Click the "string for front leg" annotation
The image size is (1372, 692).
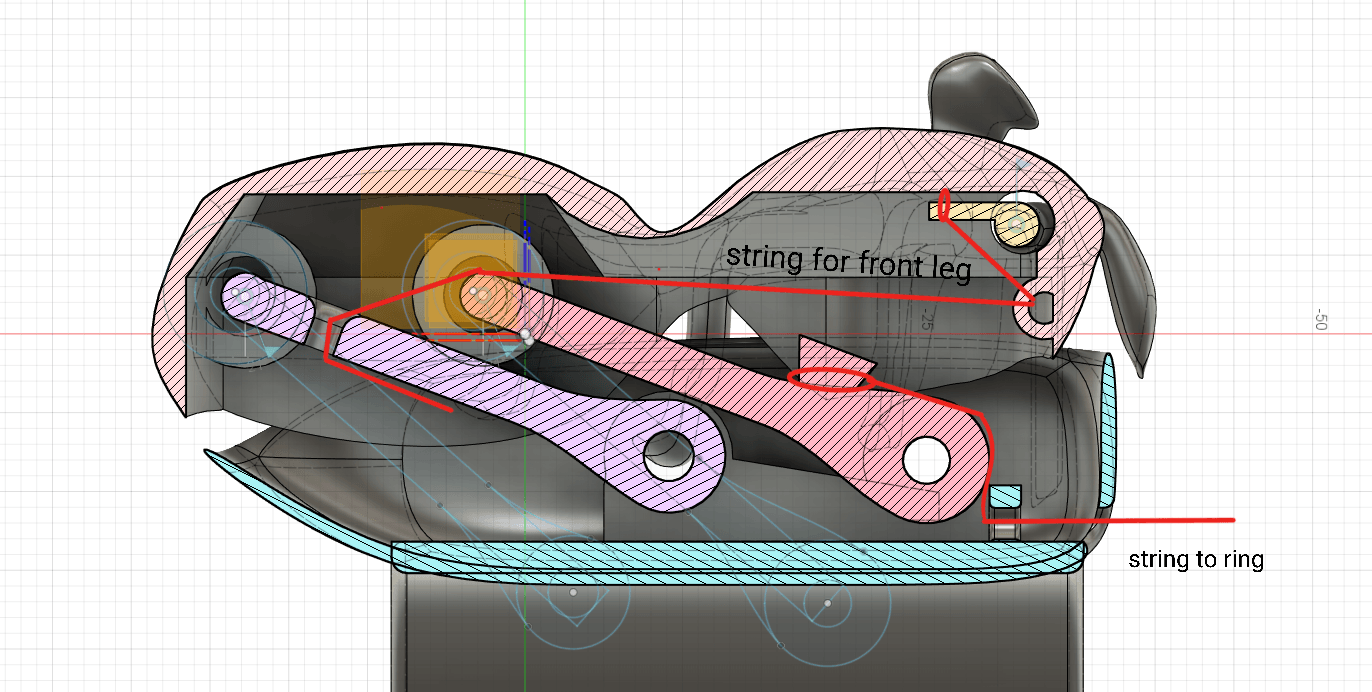849,260
